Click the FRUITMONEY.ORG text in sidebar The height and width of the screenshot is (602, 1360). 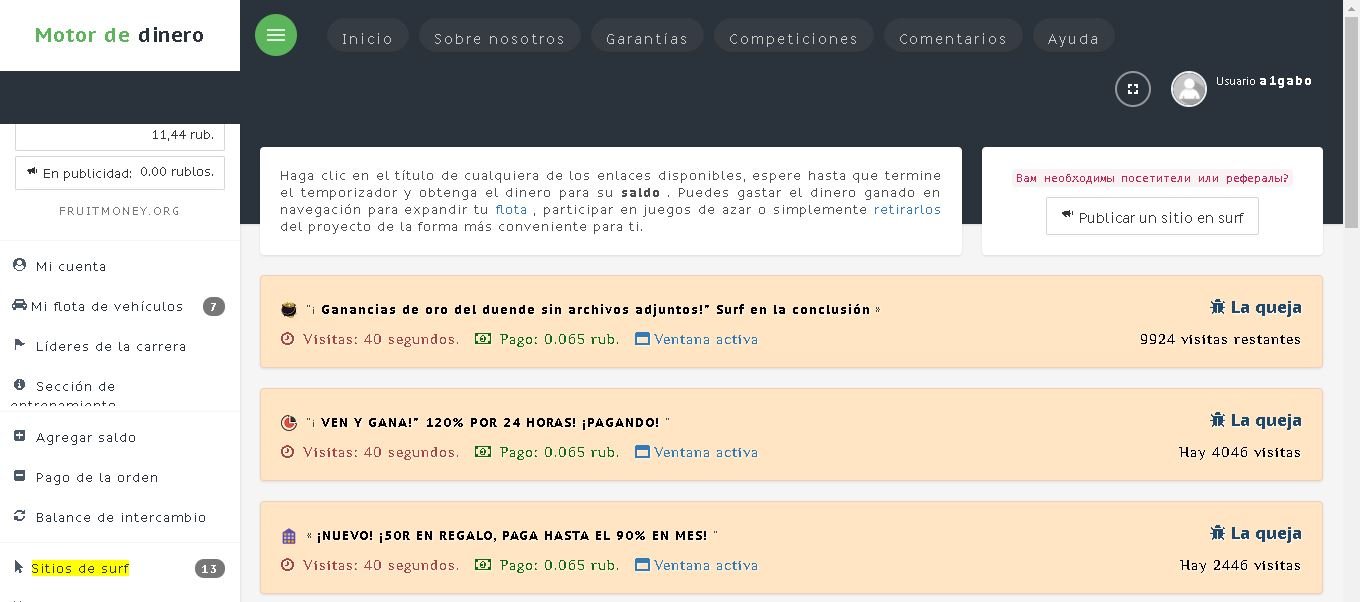click(120, 211)
